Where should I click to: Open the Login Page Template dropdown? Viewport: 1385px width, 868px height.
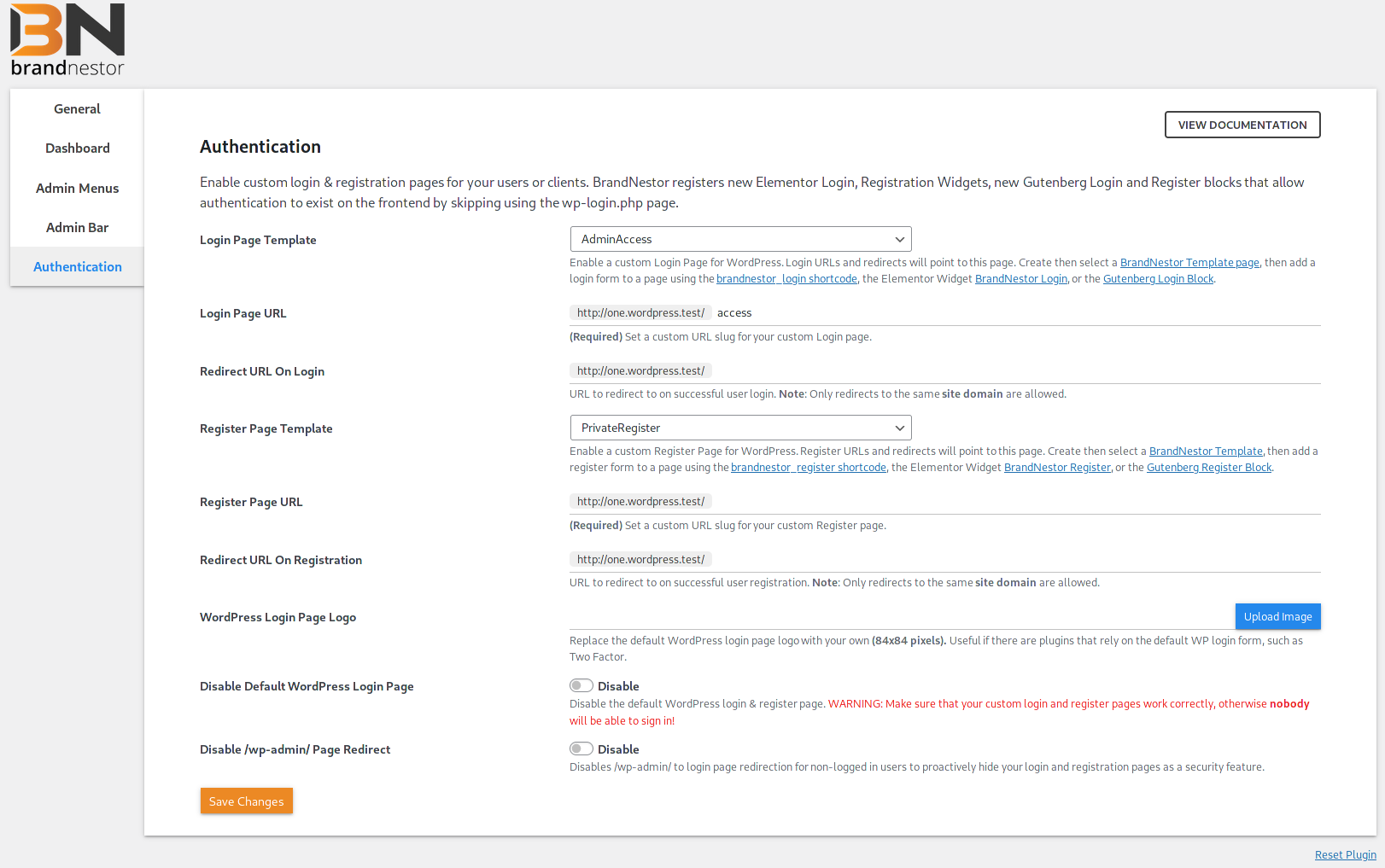tap(740, 239)
